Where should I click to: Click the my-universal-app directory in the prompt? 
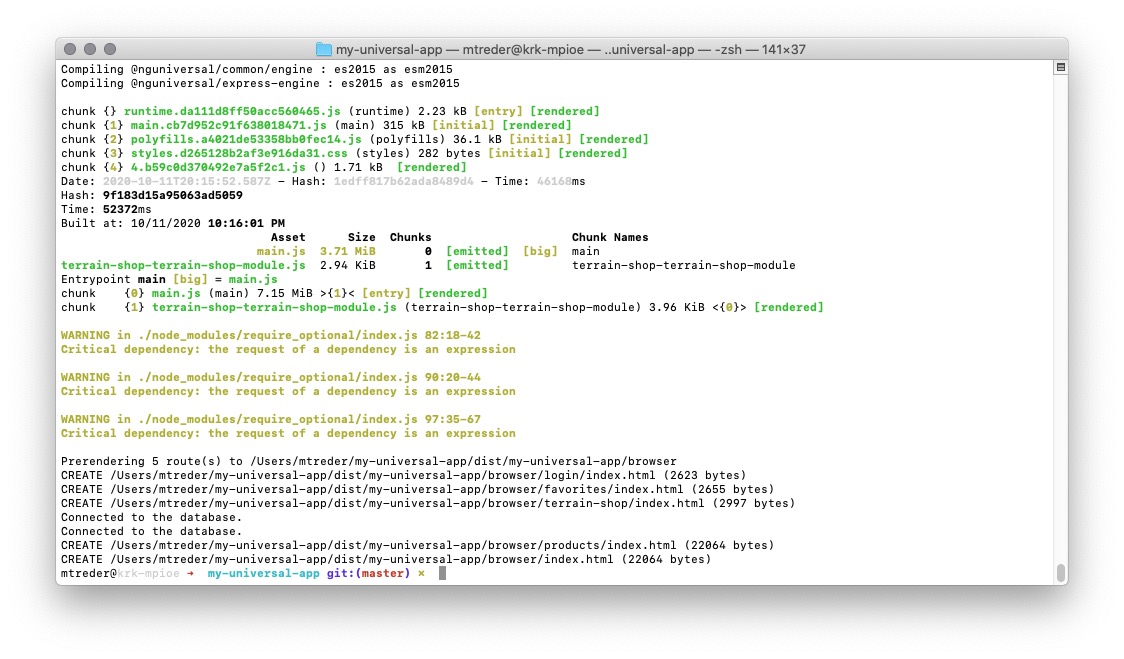click(x=264, y=573)
